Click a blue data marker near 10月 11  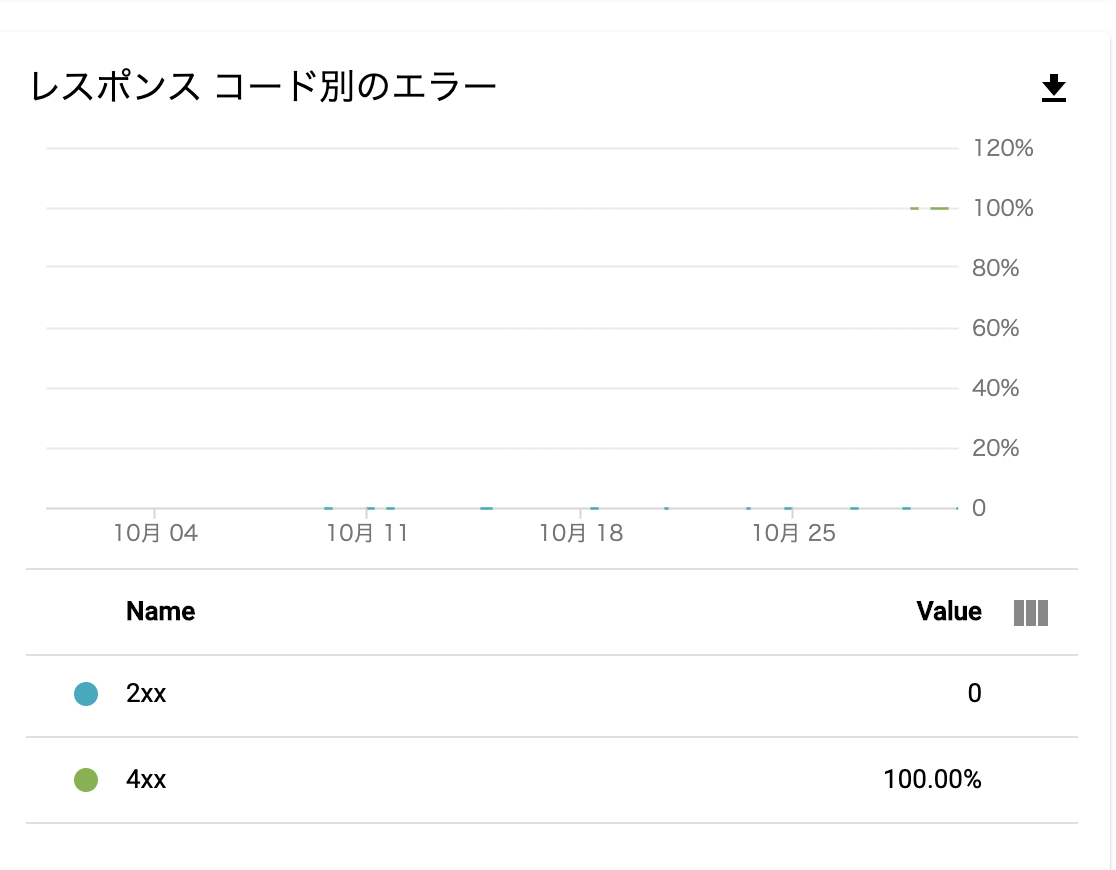(x=370, y=508)
